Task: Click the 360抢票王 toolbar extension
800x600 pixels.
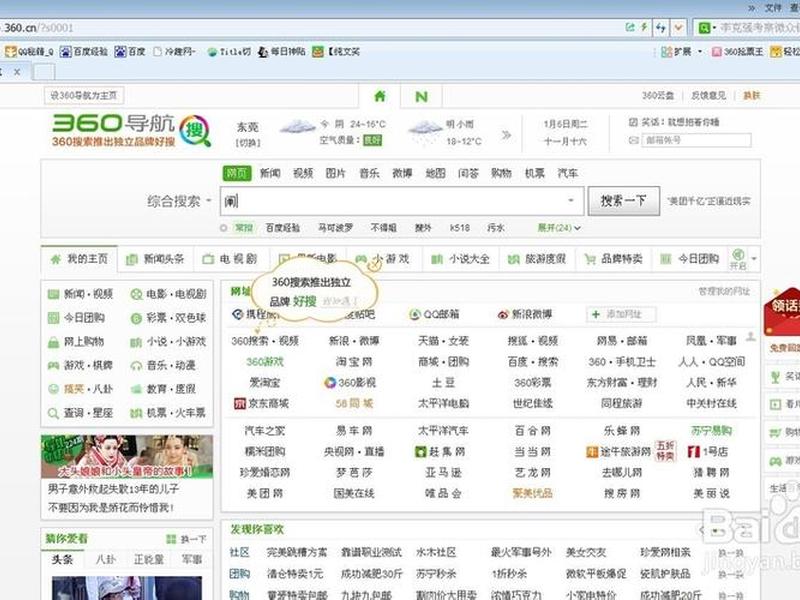Action: coord(737,52)
